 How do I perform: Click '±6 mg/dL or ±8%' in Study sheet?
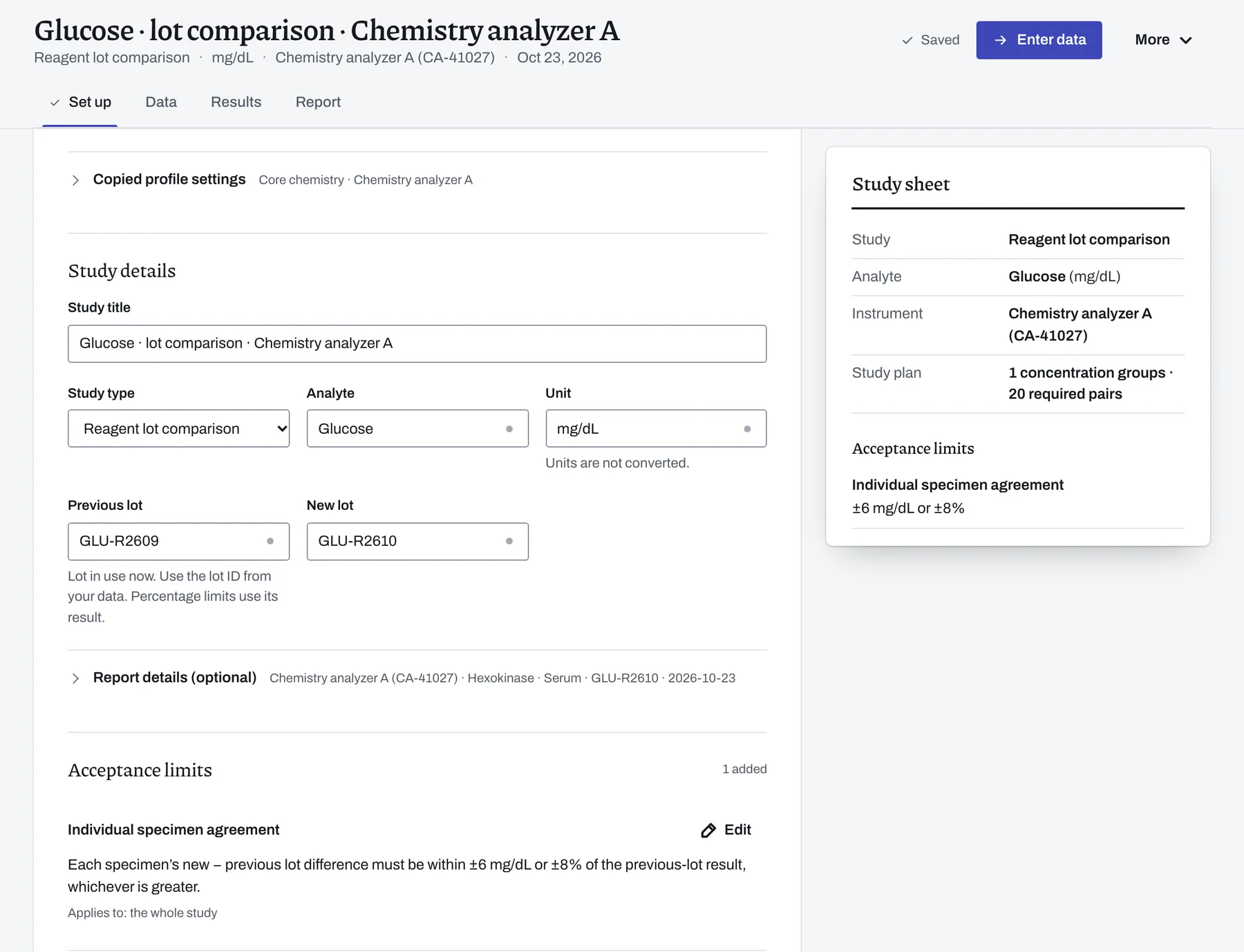click(907, 508)
